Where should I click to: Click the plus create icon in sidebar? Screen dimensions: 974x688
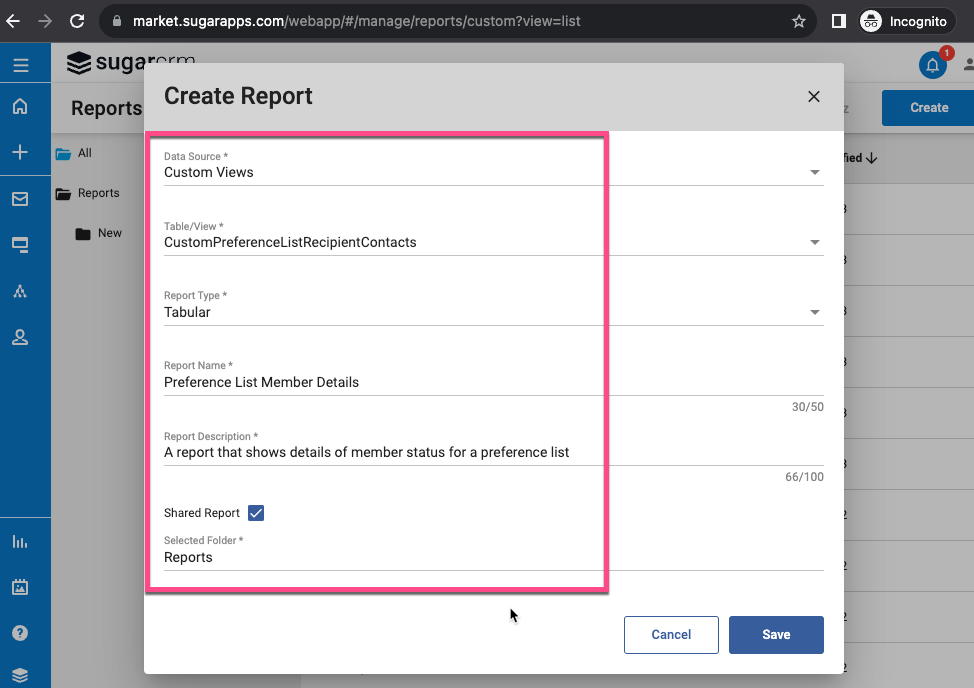[x=20, y=152]
